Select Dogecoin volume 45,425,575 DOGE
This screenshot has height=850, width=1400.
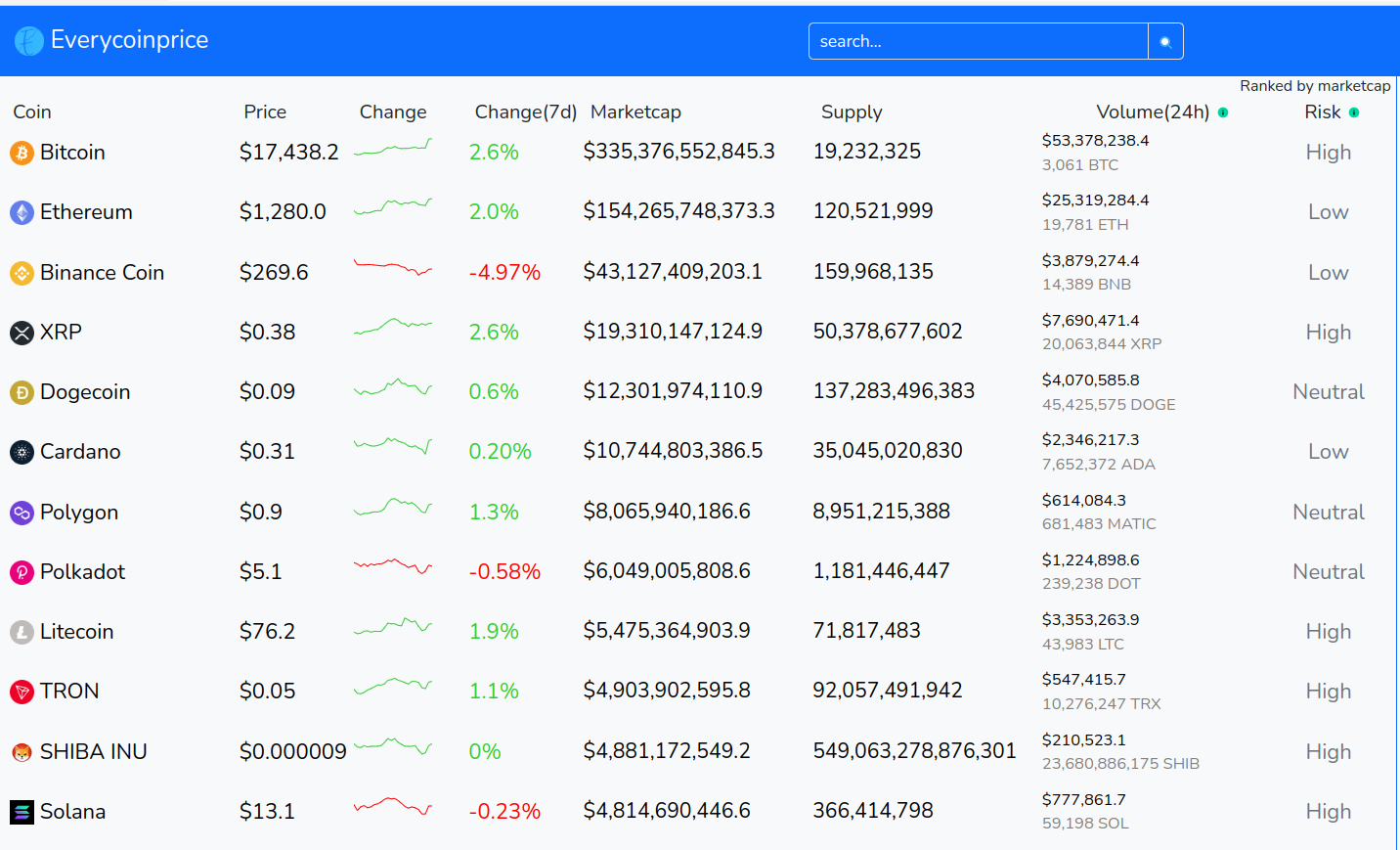1109,405
